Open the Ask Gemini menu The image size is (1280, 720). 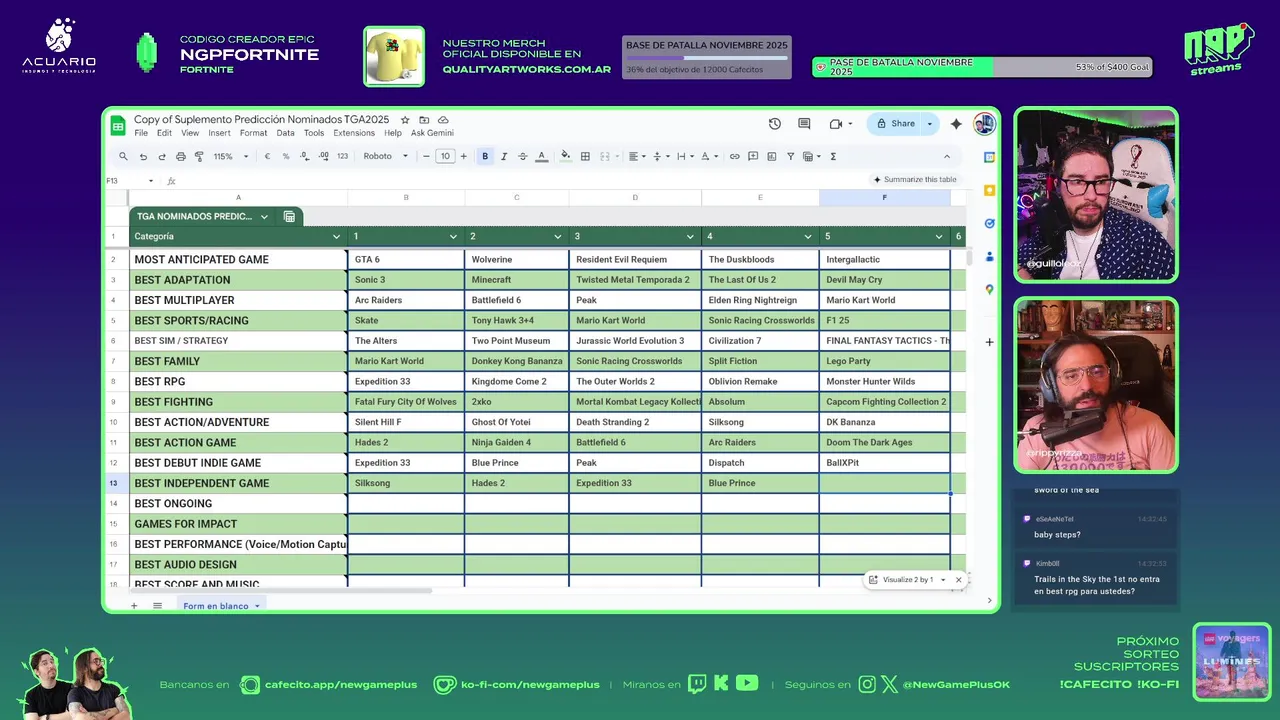432,133
